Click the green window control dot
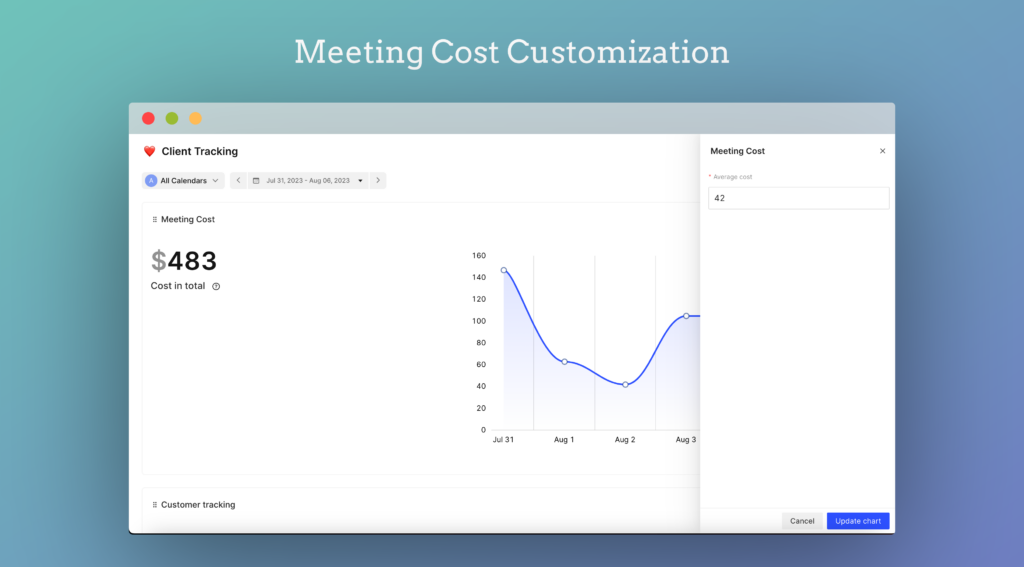Viewport: 1024px width, 567px height. 172,118
